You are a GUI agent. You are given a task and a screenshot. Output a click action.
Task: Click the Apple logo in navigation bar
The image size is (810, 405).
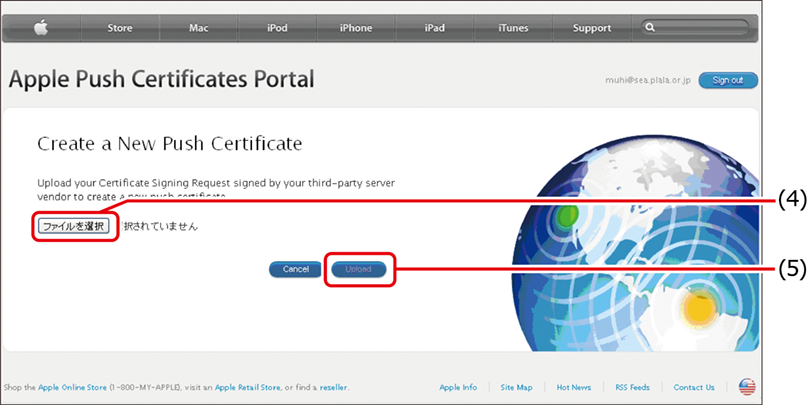click(x=41, y=28)
